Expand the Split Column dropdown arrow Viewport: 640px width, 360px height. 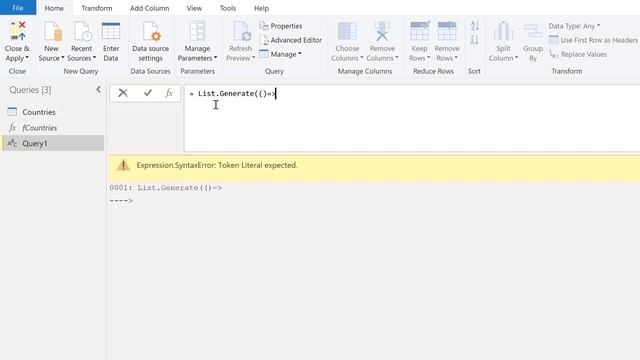point(516,58)
